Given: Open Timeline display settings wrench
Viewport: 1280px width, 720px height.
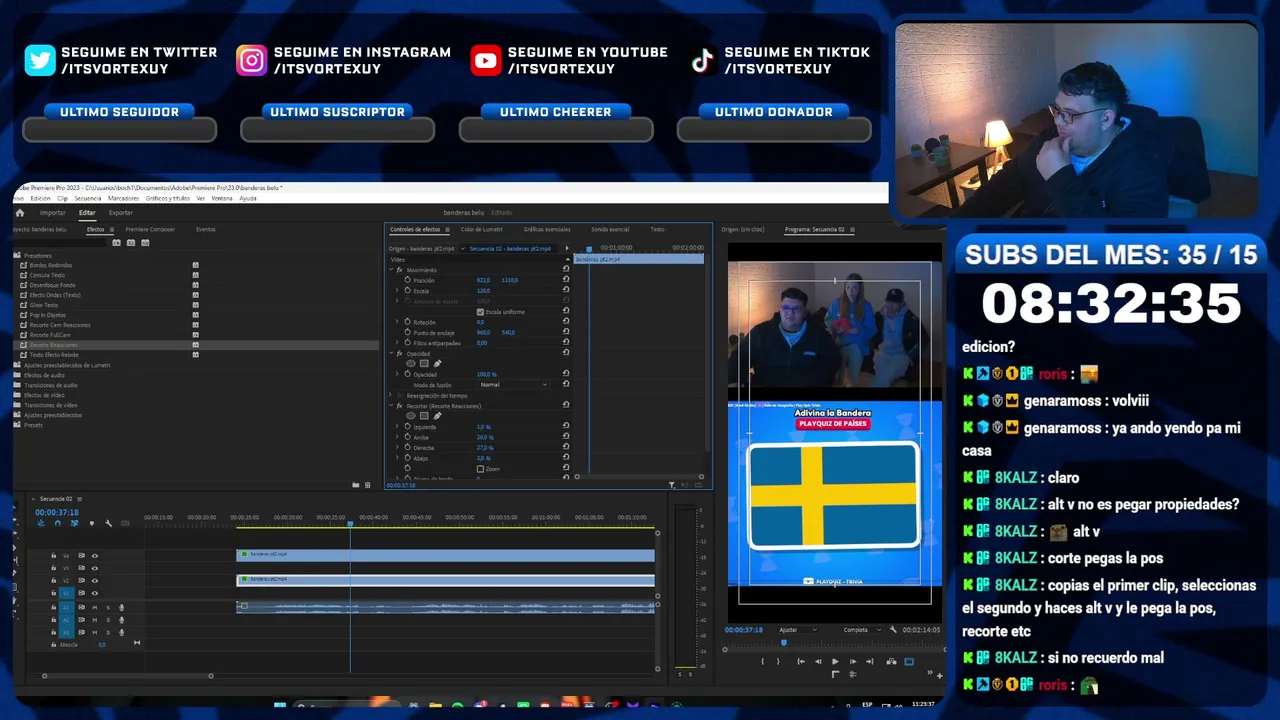Looking at the screenshot, I should pos(108,523).
